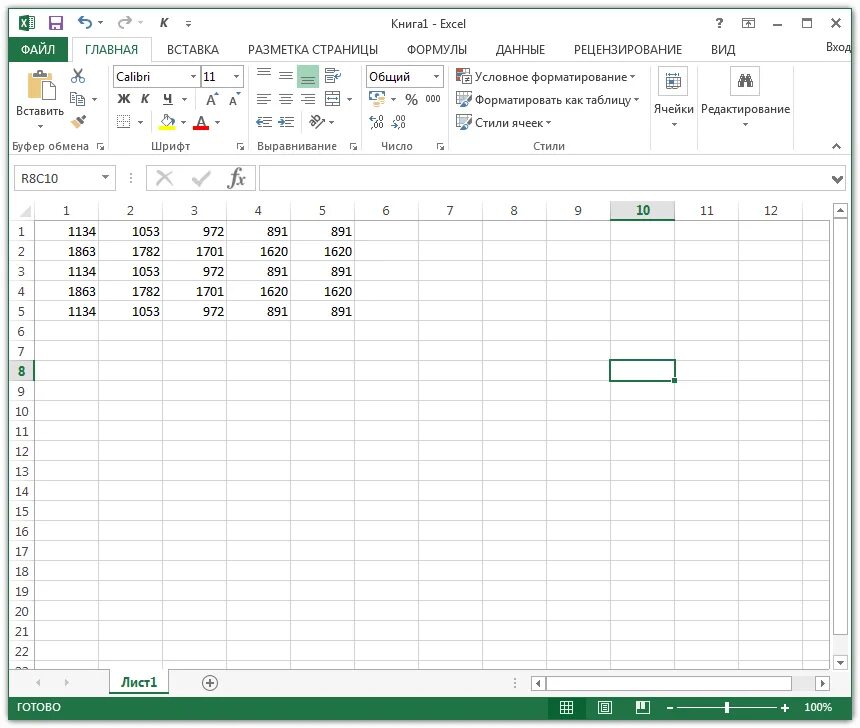
Task: Collapse the ribbon
Action: click(x=836, y=146)
